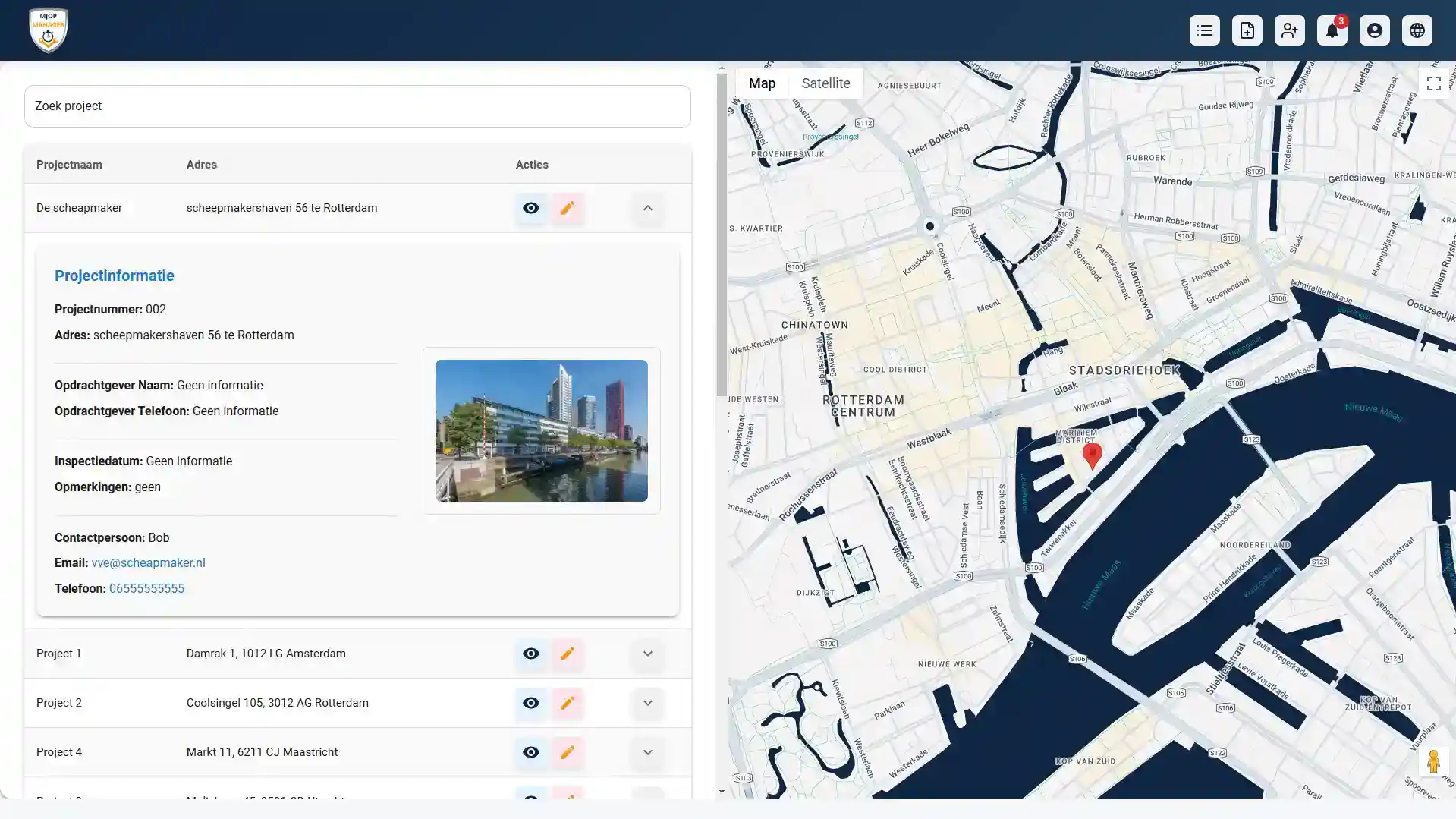Expand the Project 2 row

tap(647, 703)
